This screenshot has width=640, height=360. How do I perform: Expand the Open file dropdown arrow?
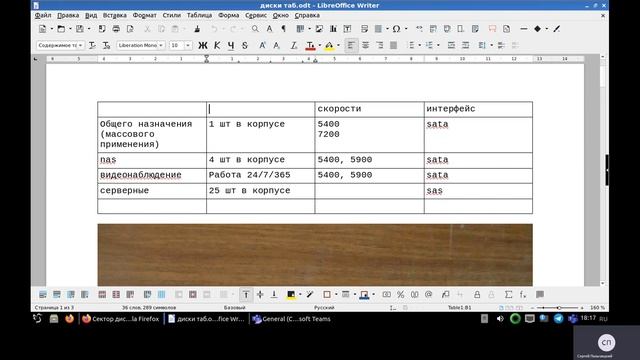click(x=70, y=29)
